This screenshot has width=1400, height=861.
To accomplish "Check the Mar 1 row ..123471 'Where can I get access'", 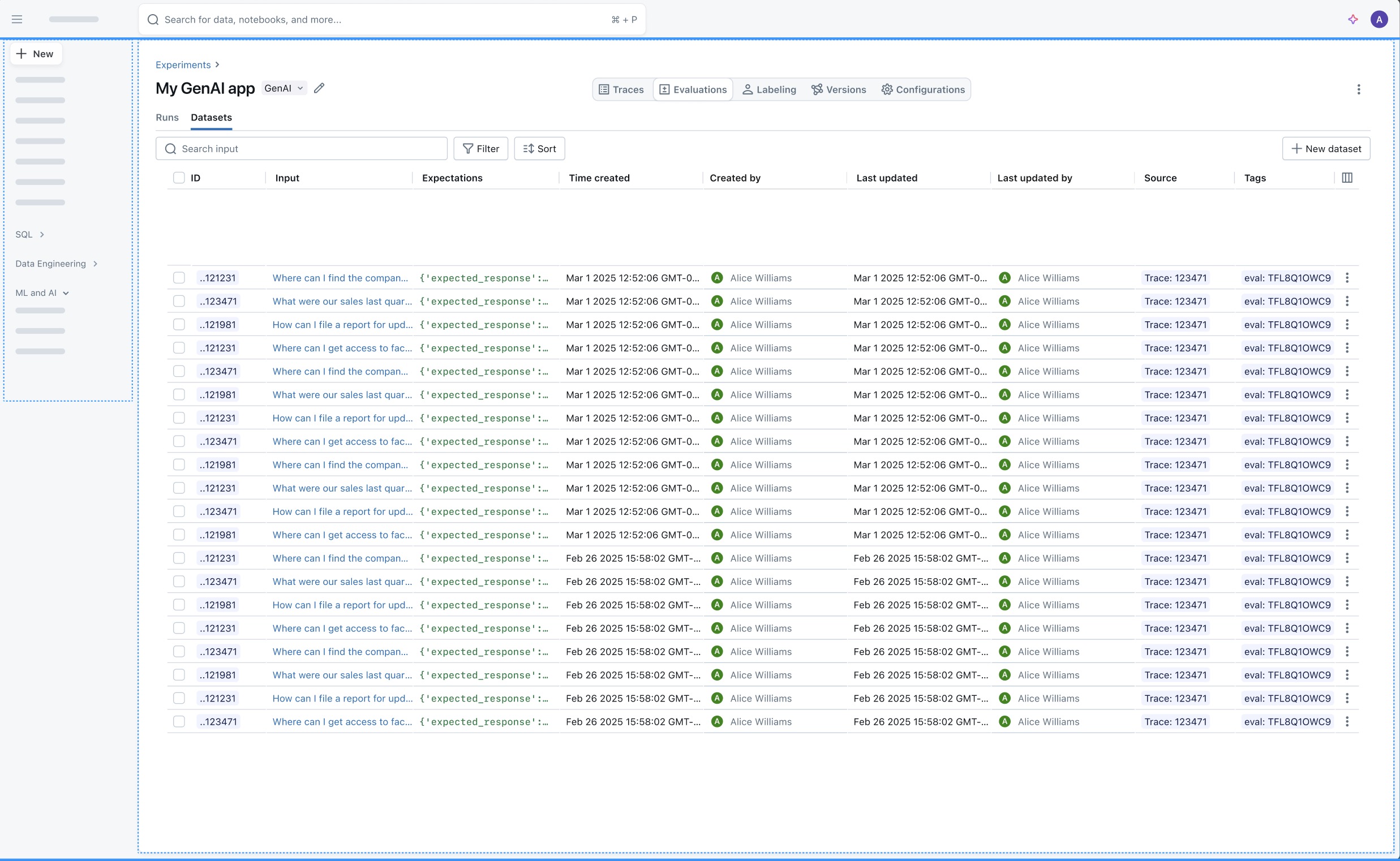I will pos(179,441).
